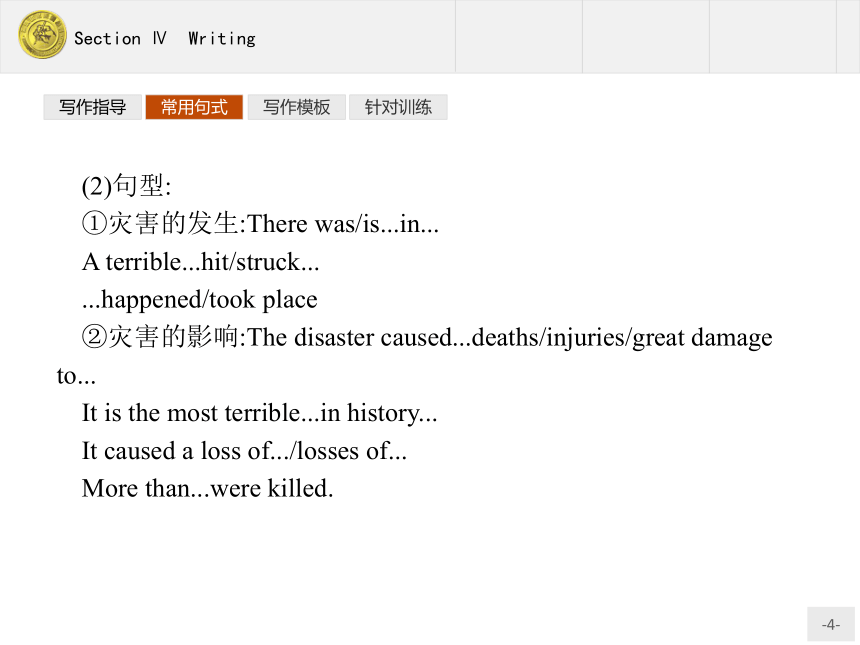860x645 pixels.
Task: Select the line 'There was/is...in...'
Action: pos(343,224)
